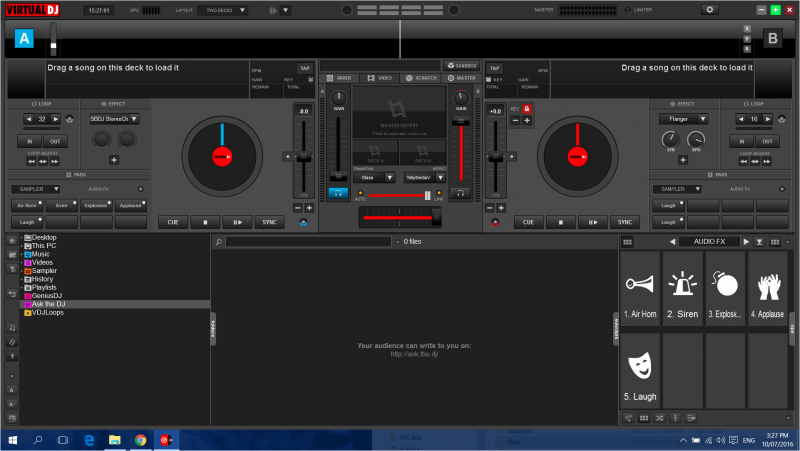Click the search magnifier icon in the browser
The height and width of the screenshot is (451, 800).
tap(219, 242)
